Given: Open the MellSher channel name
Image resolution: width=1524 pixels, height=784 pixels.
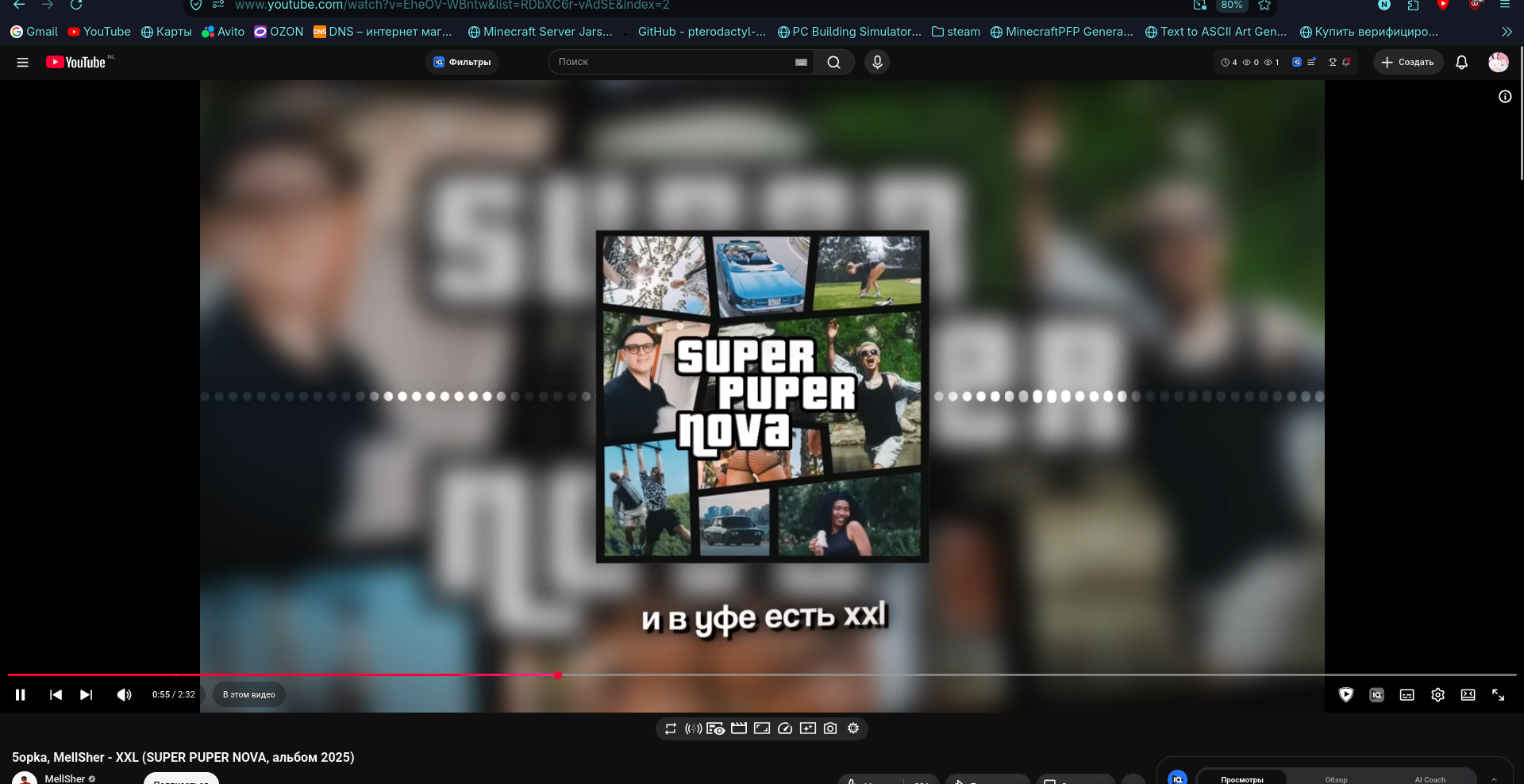Looking at the screenshot, I should click(65, 778).
